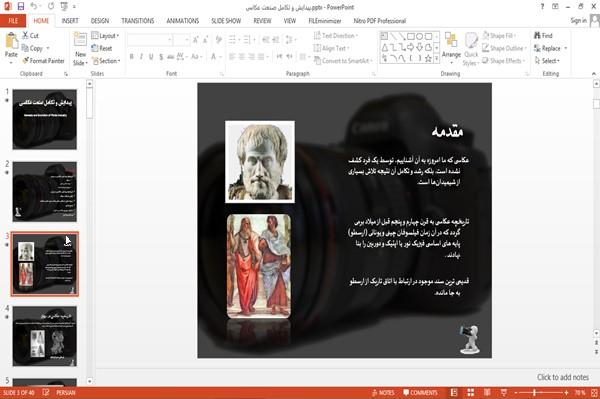The width and height of the screenshot is (600, 399).
Task: Select the right arrow shape in the gallery
Action: [411, 47]
